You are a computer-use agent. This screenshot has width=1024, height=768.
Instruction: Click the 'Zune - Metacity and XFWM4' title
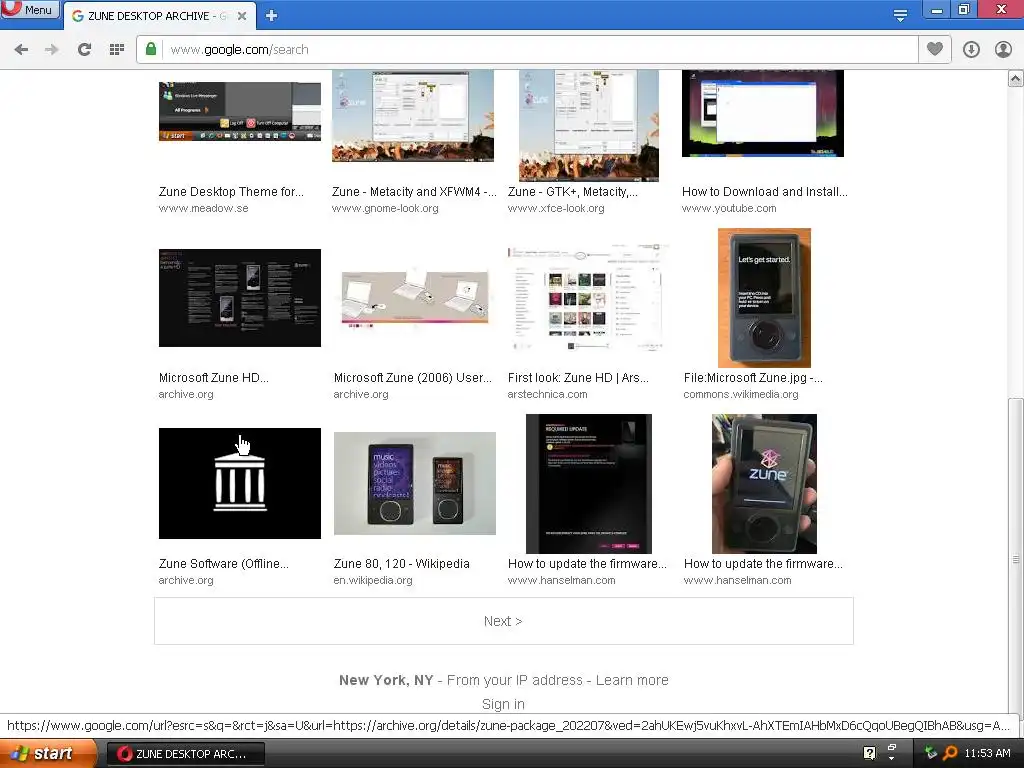click(413, 191)
